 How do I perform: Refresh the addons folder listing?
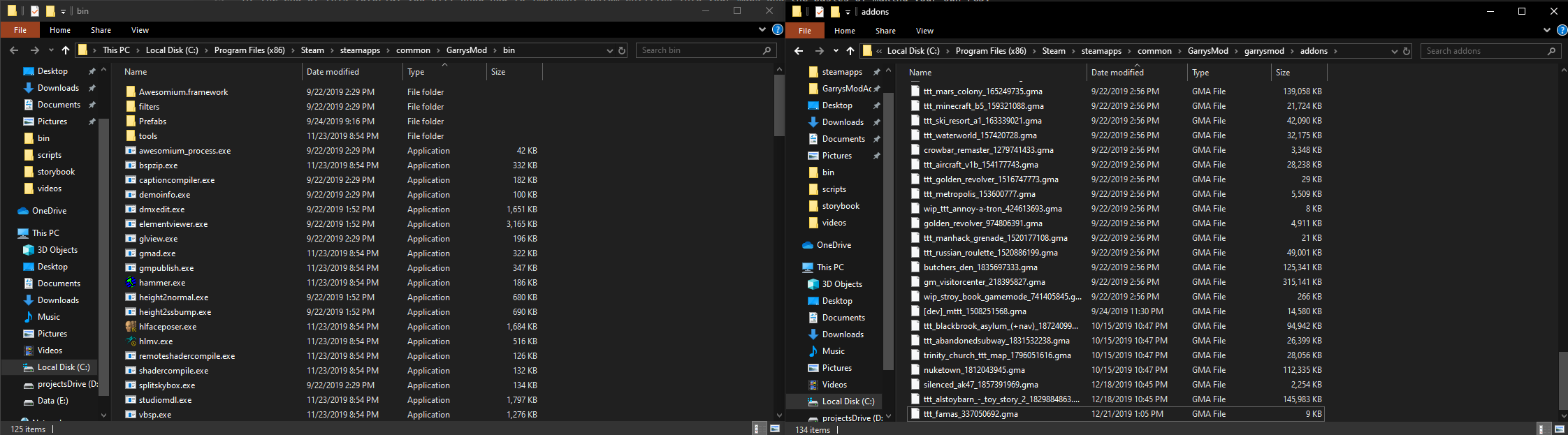pyautogui.click(x=1407, y=51)
